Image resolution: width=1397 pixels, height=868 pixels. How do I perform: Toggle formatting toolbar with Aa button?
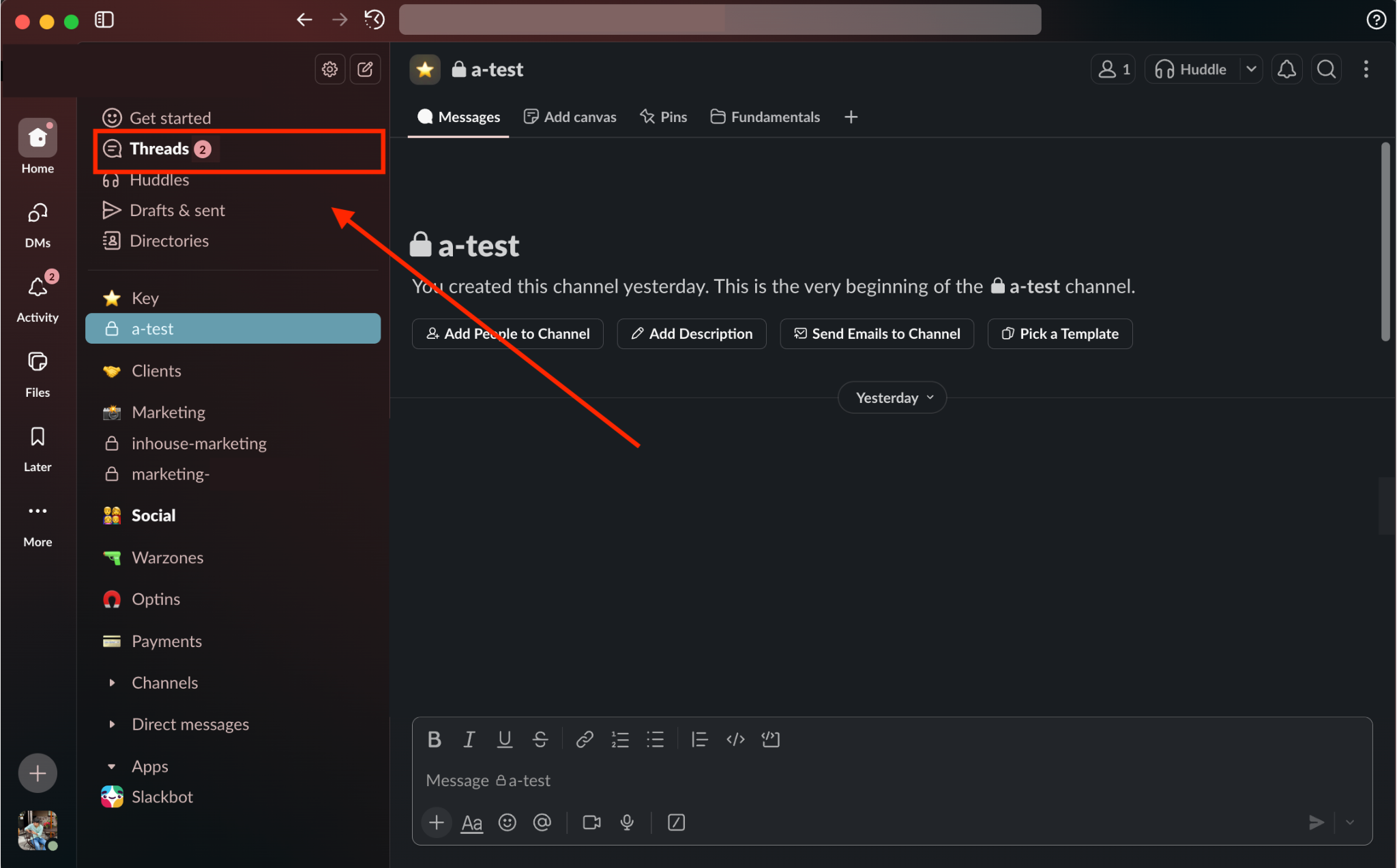click(x=471, y=822)
